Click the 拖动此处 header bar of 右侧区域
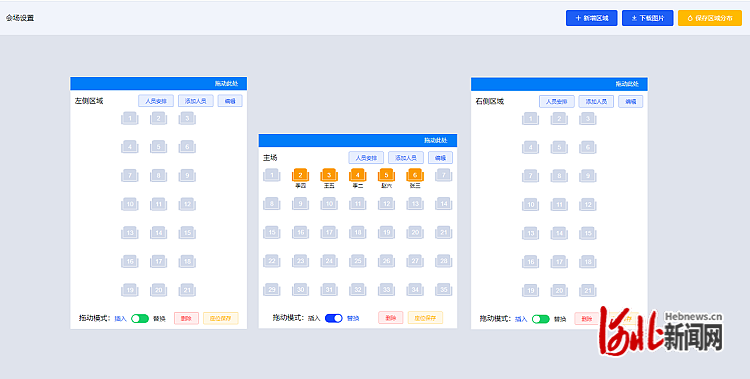The height and width of the screenshot is (379, 750). [559, 84]
